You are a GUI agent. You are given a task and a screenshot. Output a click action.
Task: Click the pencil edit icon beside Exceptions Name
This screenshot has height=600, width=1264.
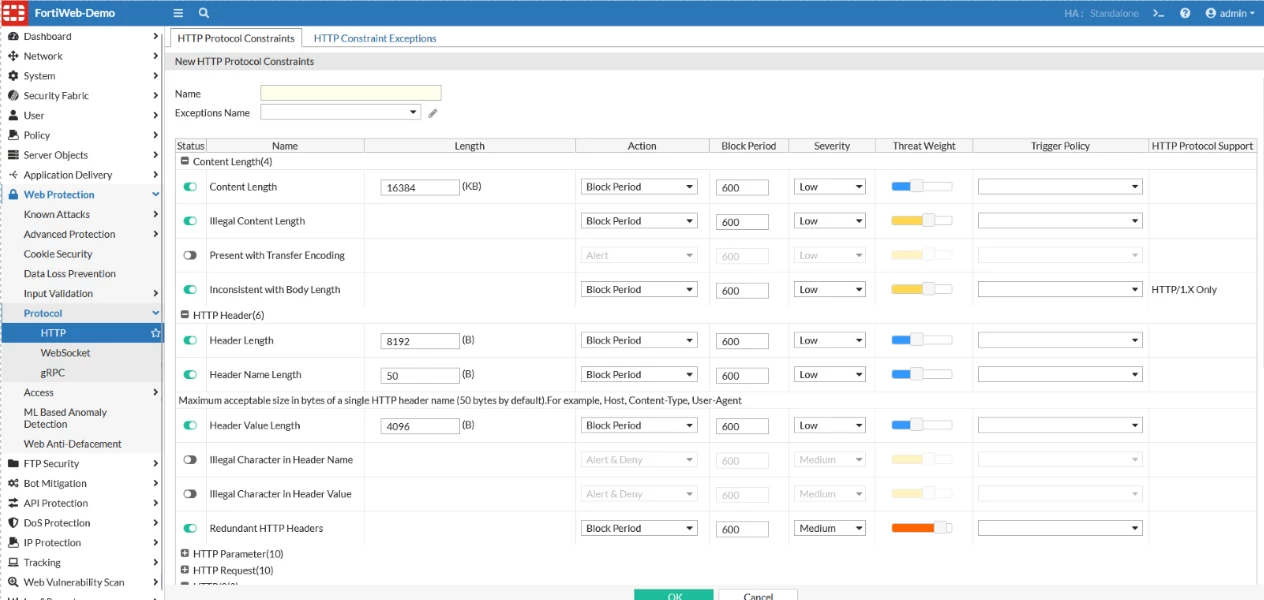coord(433,113)
